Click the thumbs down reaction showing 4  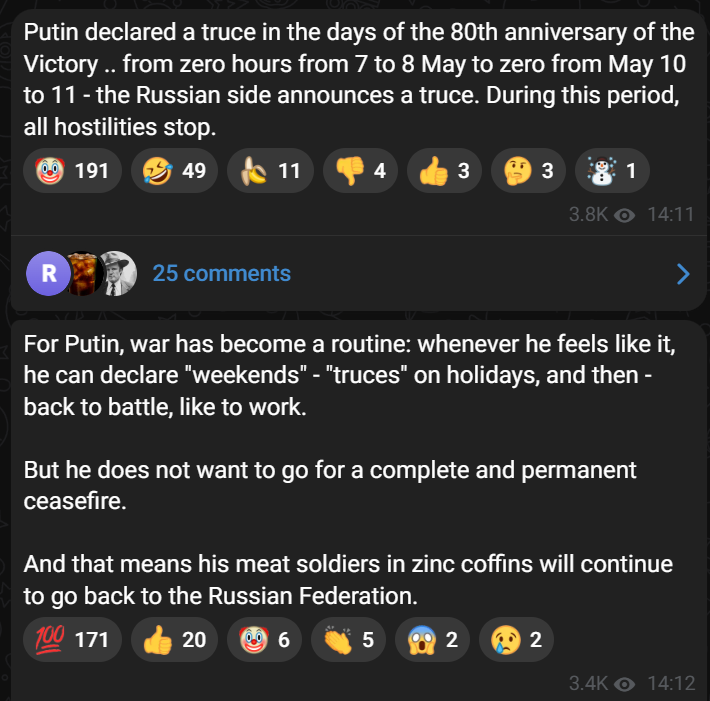[361, 170]
